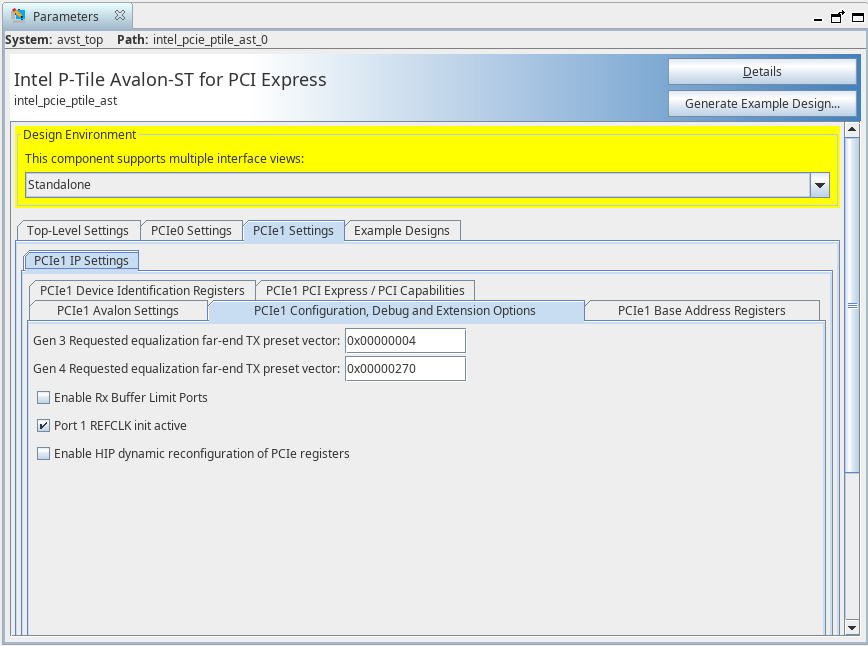Select the PCIe1 IP Settings subtab
868x646 pixels.
pos(81,261)
